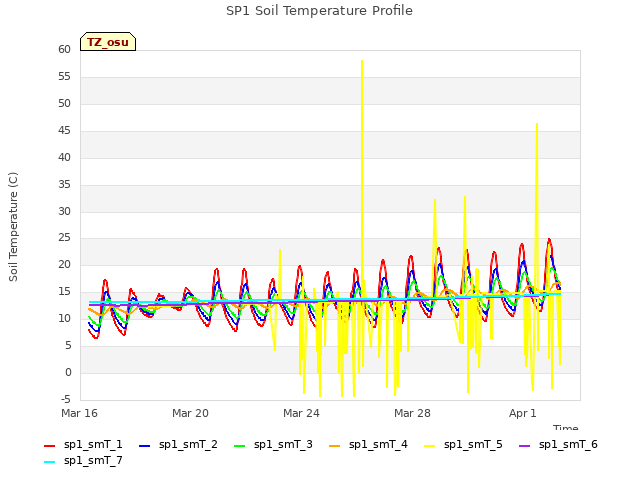Screen dimensions: 640x480
Task: Click the chart title SP1 Soil Temperature Profile
Action: pos(319,11)
